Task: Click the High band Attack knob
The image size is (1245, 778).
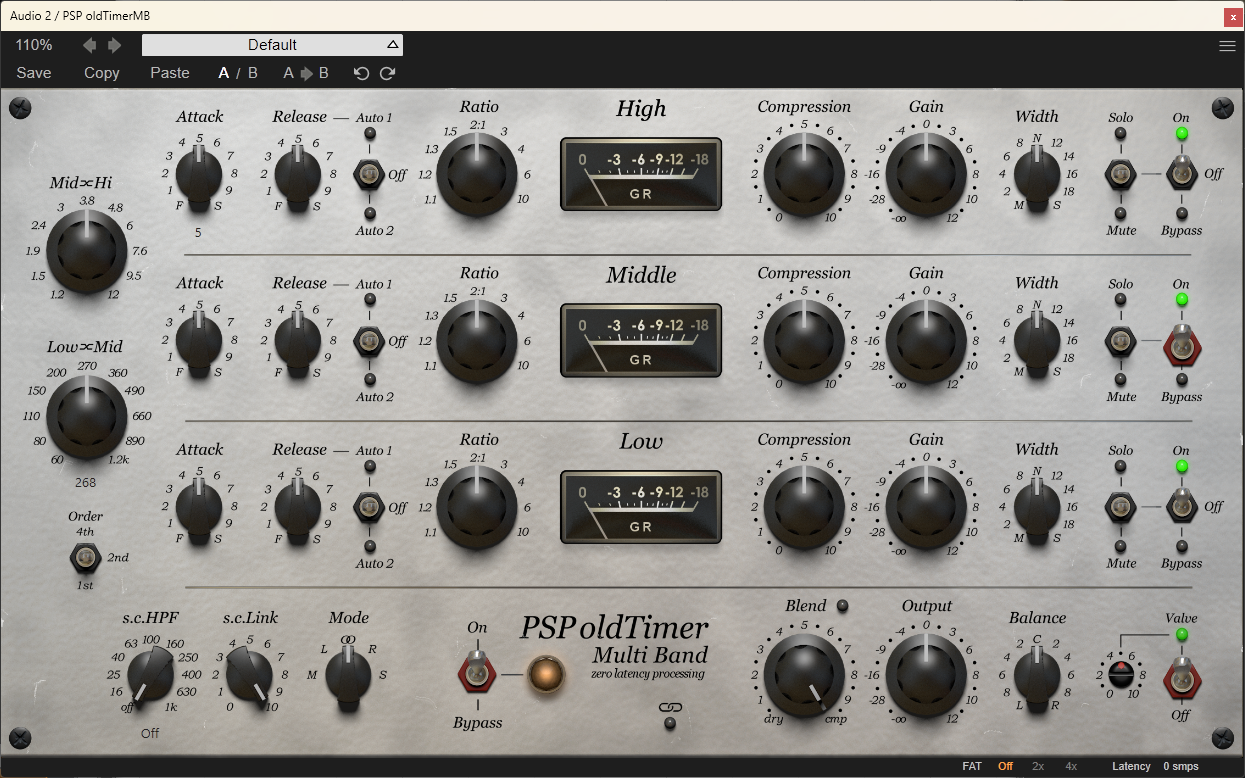Action: point(199,174)
